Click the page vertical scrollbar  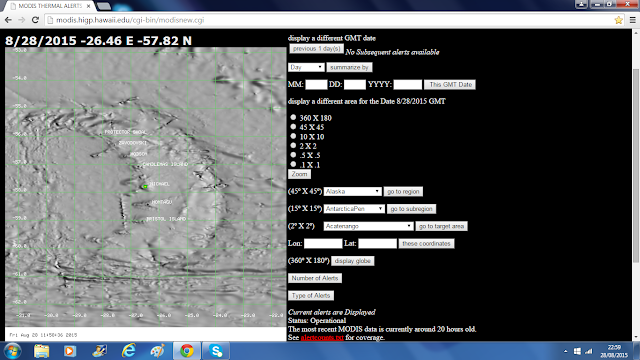(x=636, y=165)
